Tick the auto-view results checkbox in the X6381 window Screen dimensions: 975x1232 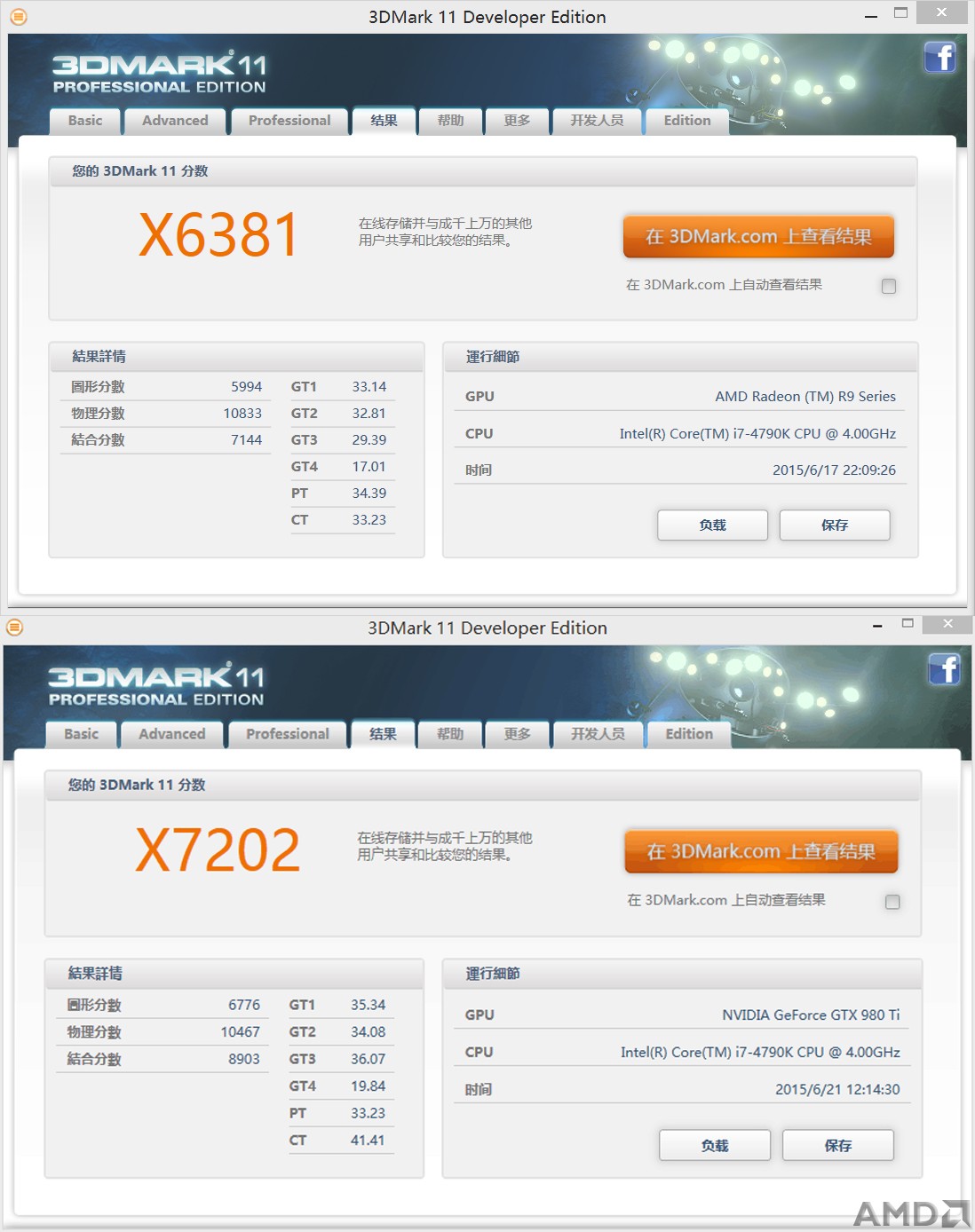[889, 286]
